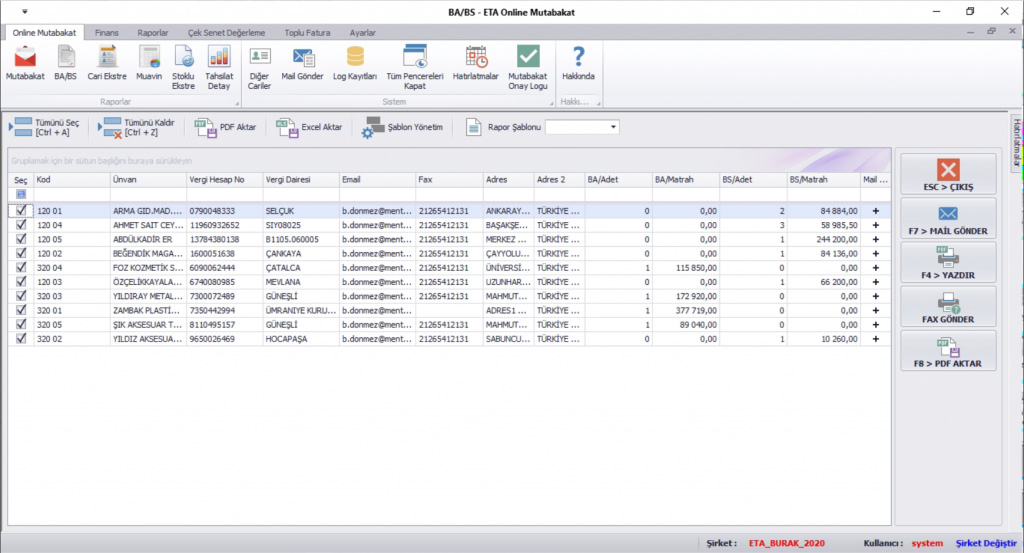Export with PDF Aktar toolbar button
The height and width of the screenshot is (553, 1024).
pos(226,127)
